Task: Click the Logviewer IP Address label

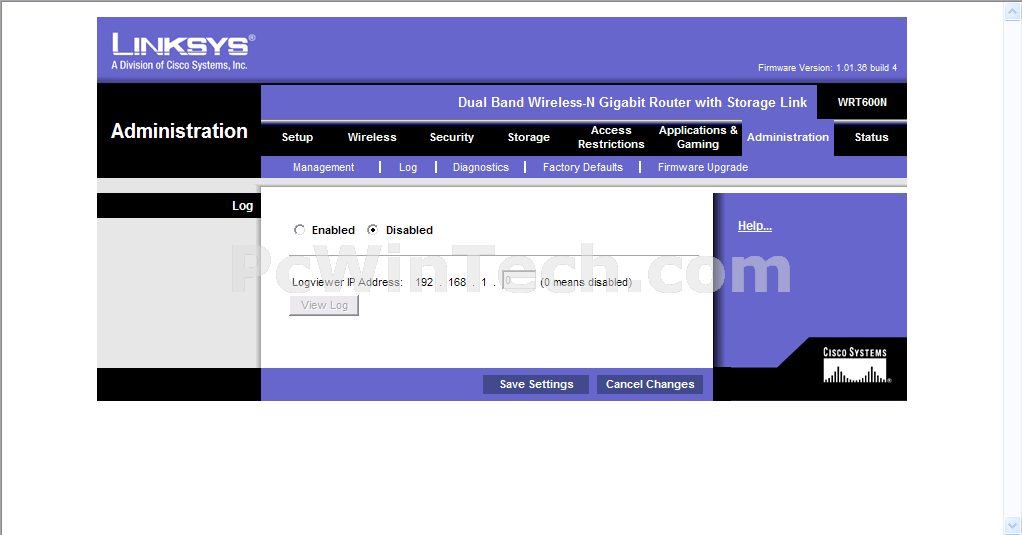Action: (x=347, y=282)
